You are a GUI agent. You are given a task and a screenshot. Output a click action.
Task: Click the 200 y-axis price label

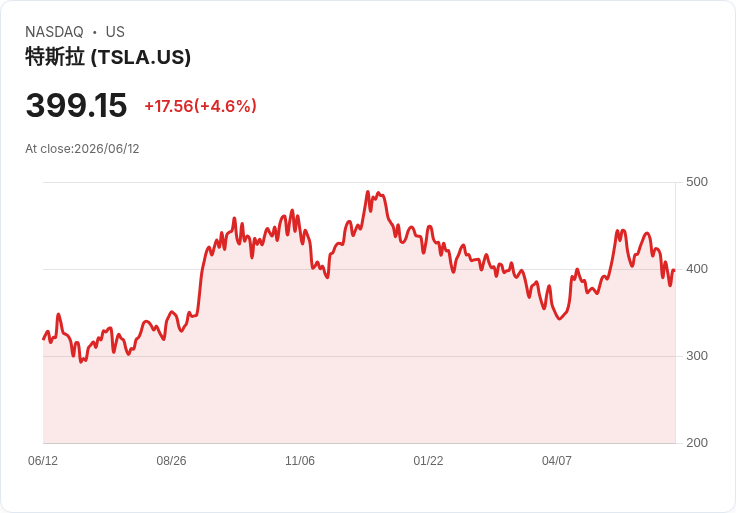[x=697, y=443]
